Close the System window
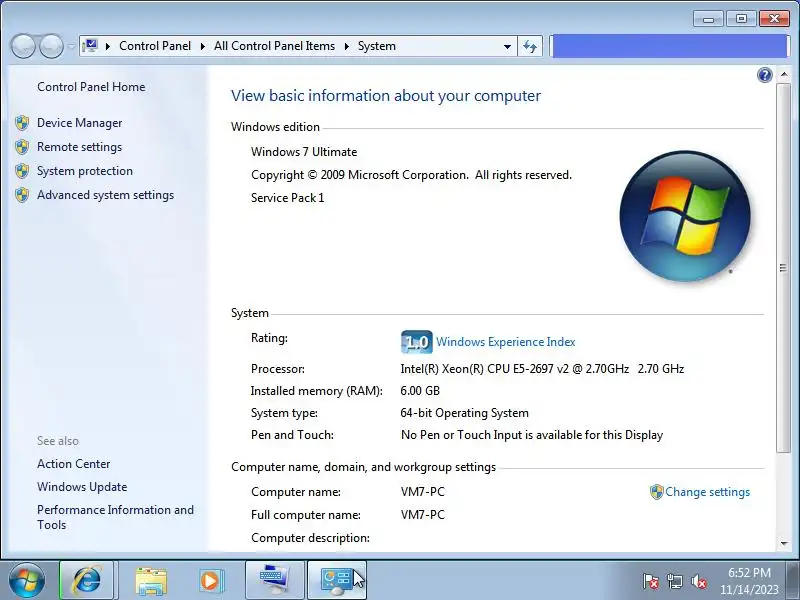This screenshot has height=600, width=800. coord(774,19)
